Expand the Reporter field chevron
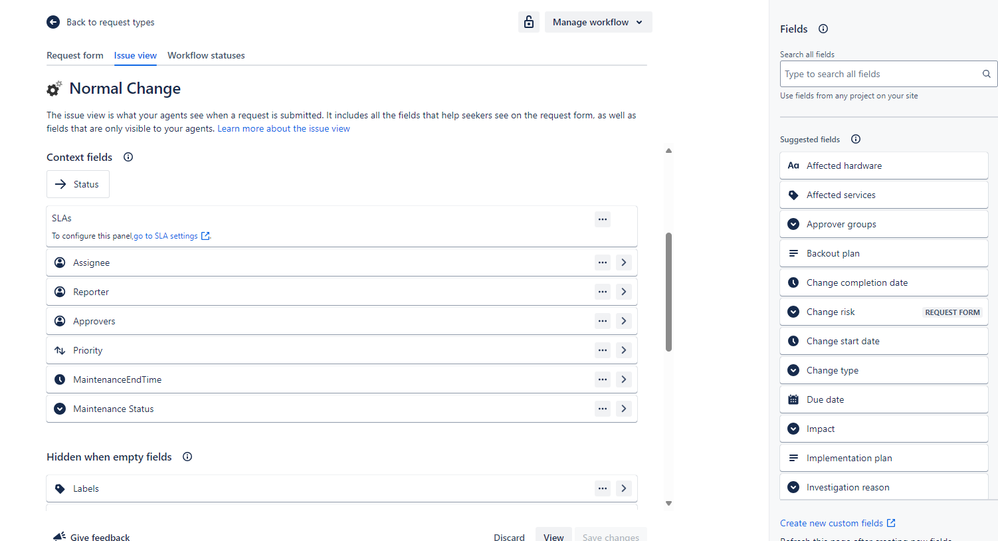 click(624, 292)
